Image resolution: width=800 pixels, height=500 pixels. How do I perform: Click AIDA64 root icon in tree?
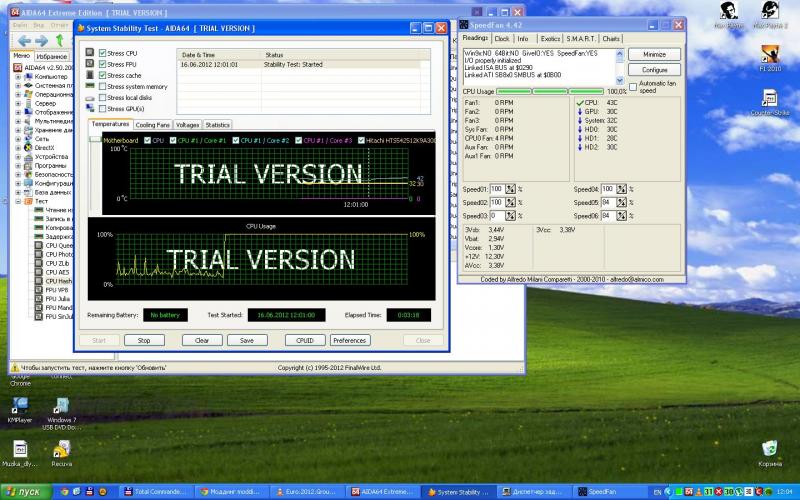(18, 67)
